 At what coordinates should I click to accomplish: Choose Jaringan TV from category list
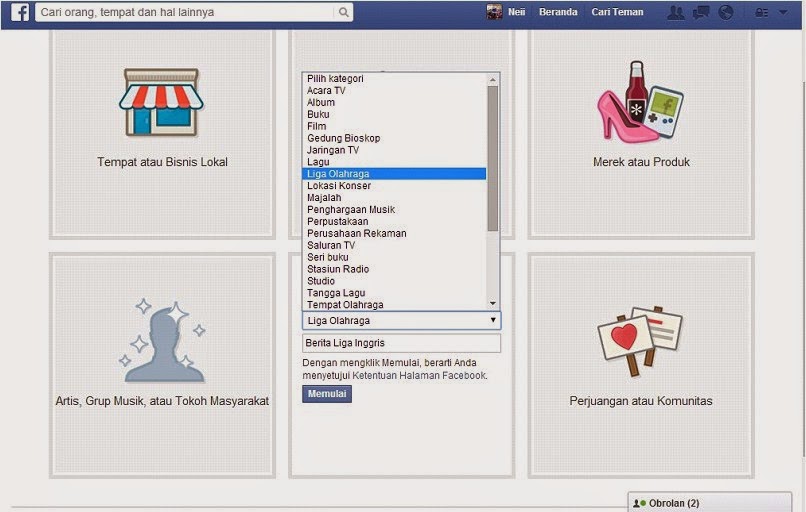pyautogui.click(x=394, y=150)
